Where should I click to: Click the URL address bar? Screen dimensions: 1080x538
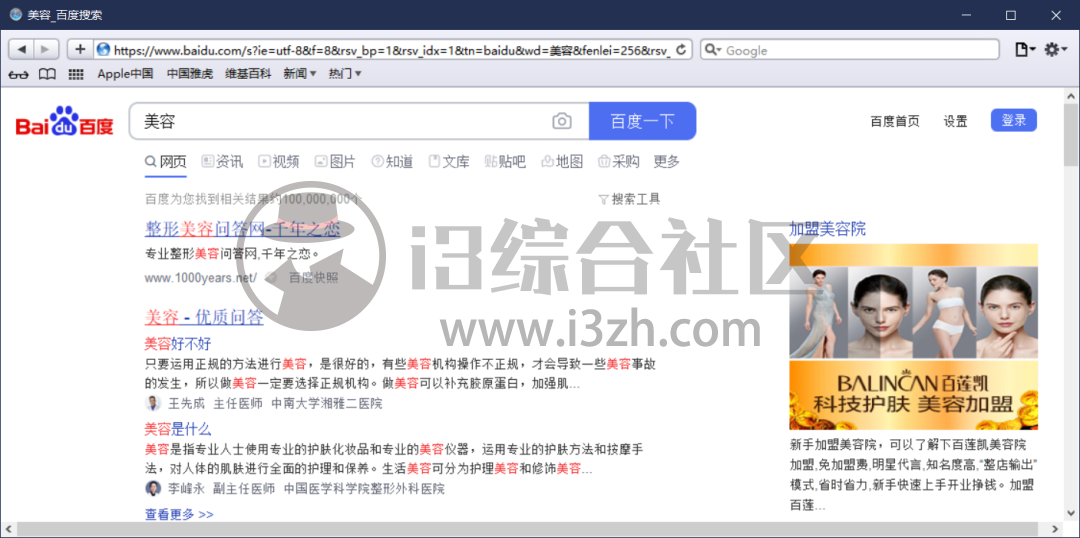[x=391, y=50]
